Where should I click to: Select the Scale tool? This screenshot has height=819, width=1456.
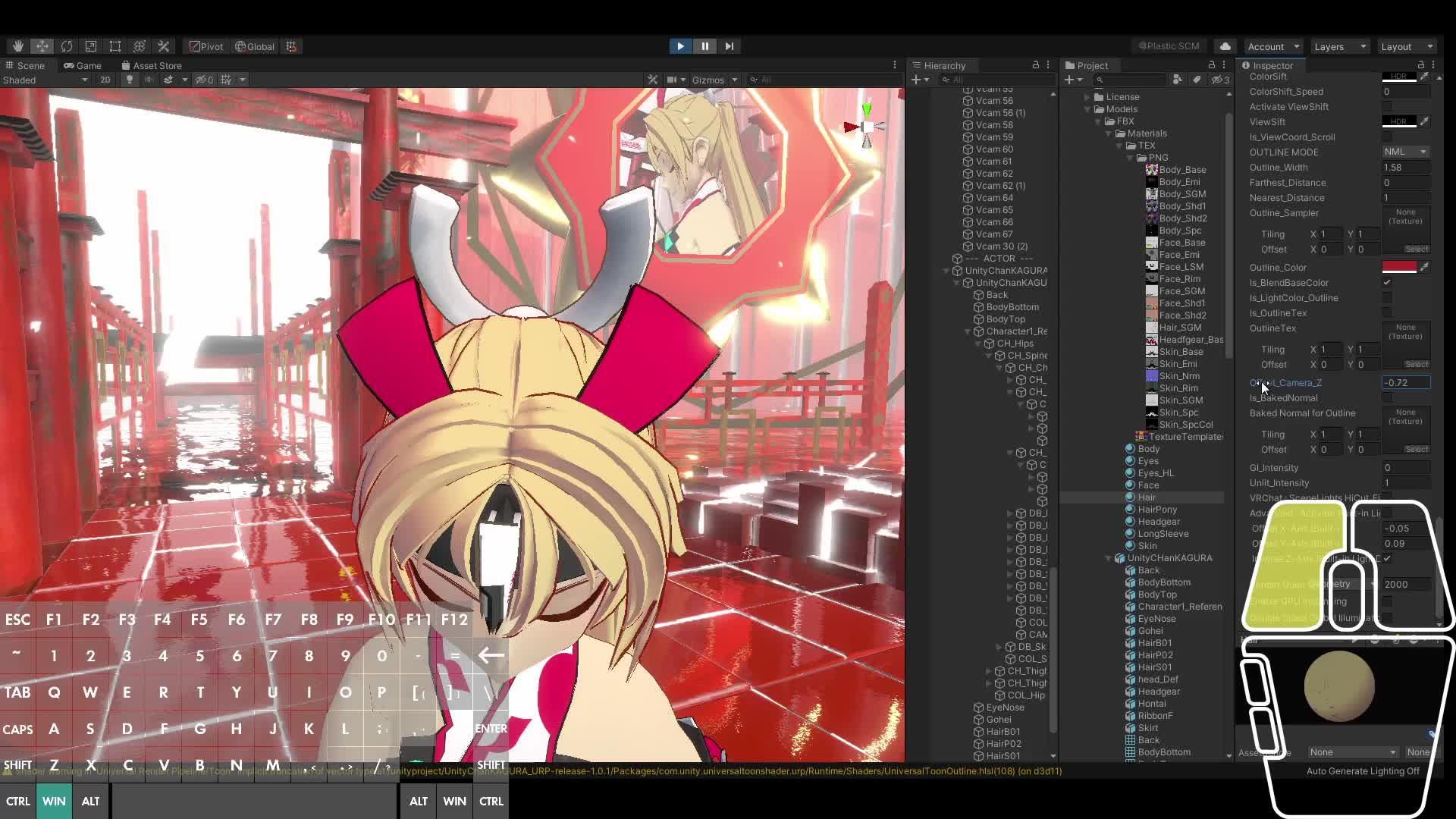point(91,46)
